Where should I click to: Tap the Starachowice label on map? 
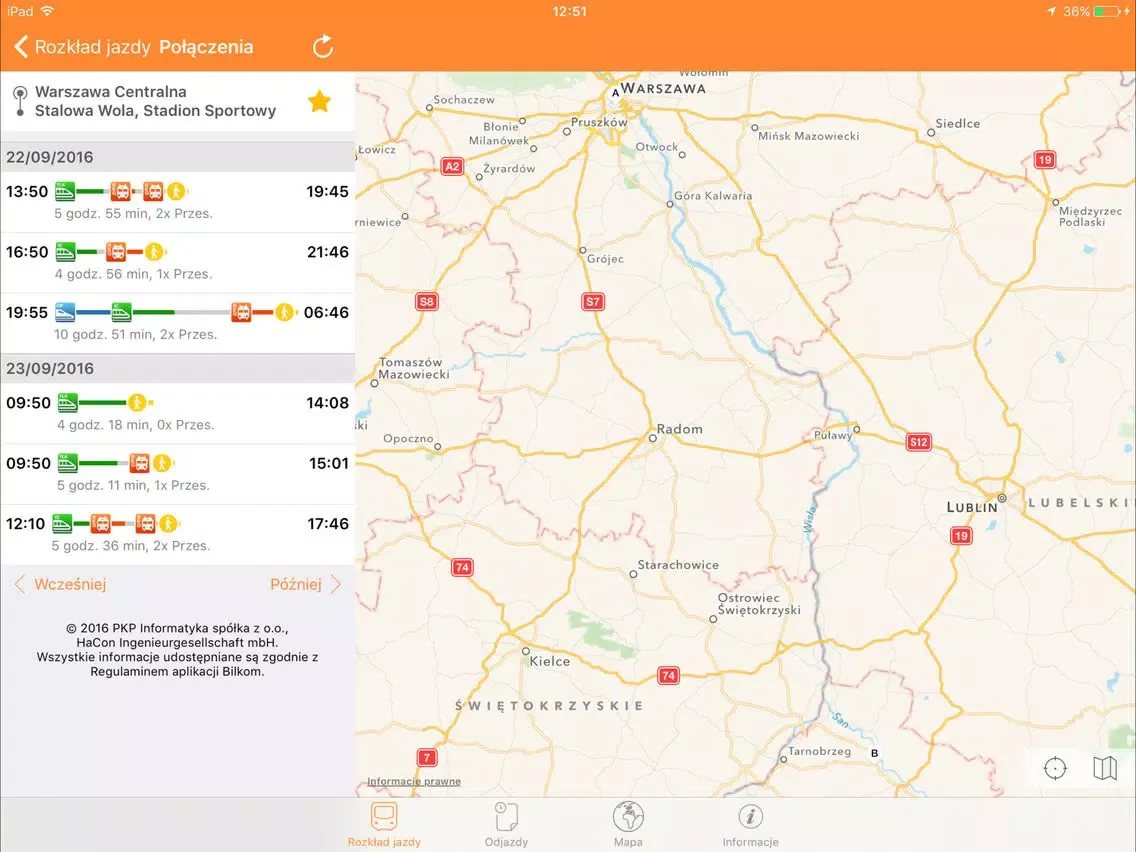pyautogui.click(x=678, y=564)
